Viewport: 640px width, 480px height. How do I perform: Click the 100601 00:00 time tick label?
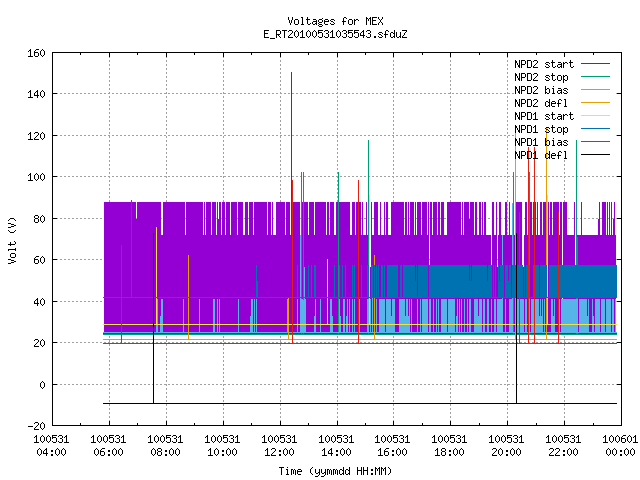620,446
